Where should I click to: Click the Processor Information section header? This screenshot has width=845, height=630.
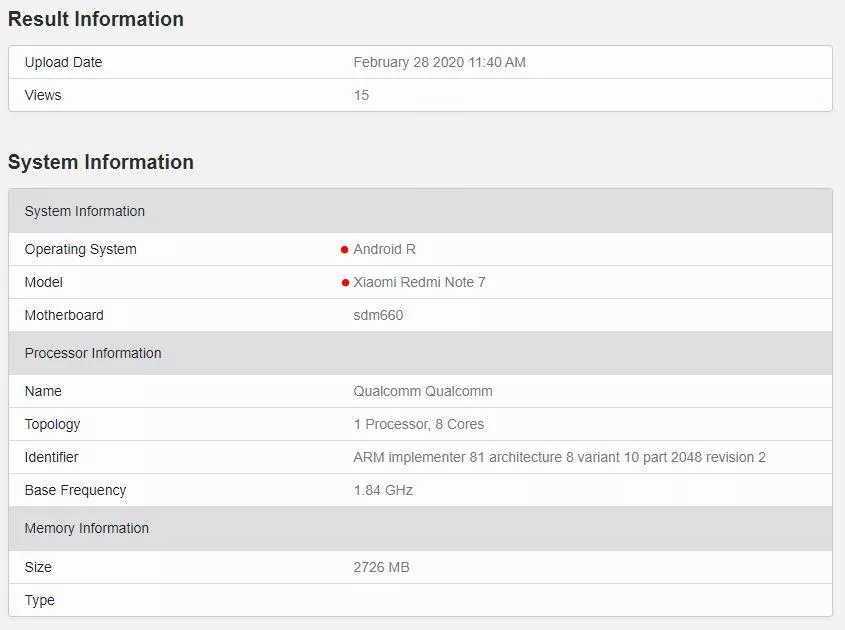pos(420,353)
